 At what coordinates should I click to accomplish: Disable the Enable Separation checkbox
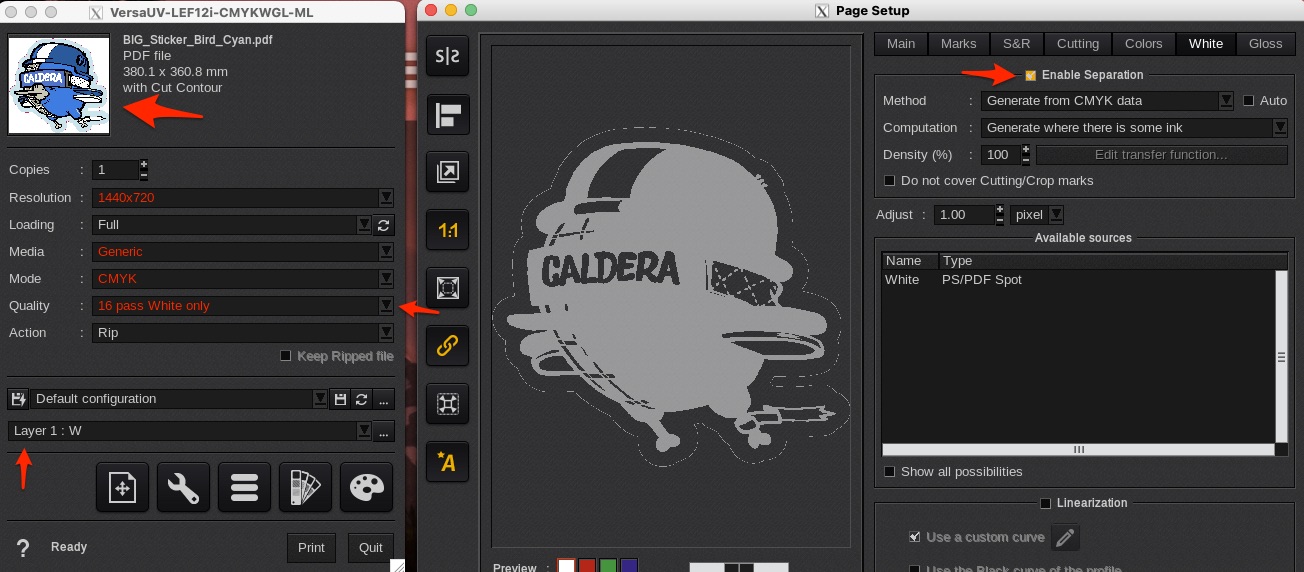click(1030, 75)
